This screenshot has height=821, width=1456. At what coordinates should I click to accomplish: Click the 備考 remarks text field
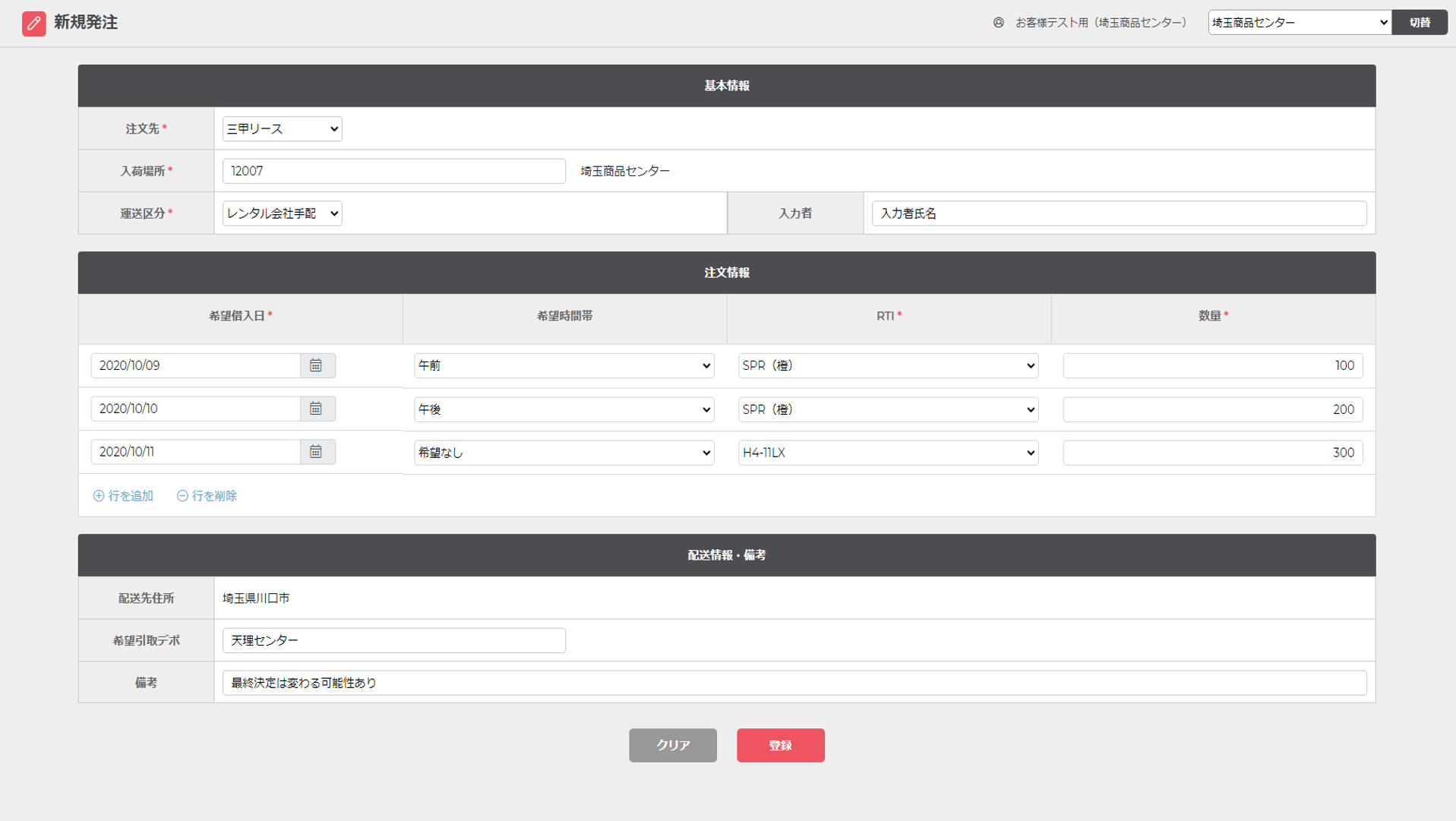click(794, 683)
